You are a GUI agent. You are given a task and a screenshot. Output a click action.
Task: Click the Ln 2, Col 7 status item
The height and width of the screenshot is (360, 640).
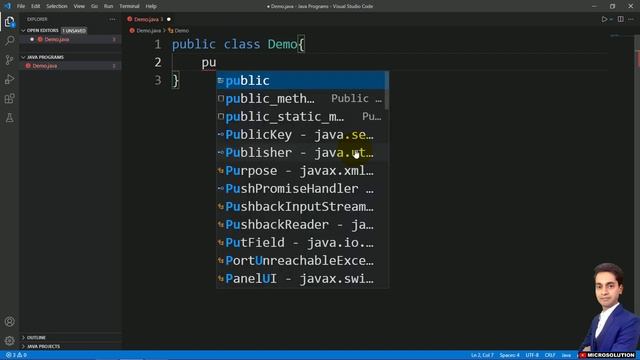(x=482, y=355)
